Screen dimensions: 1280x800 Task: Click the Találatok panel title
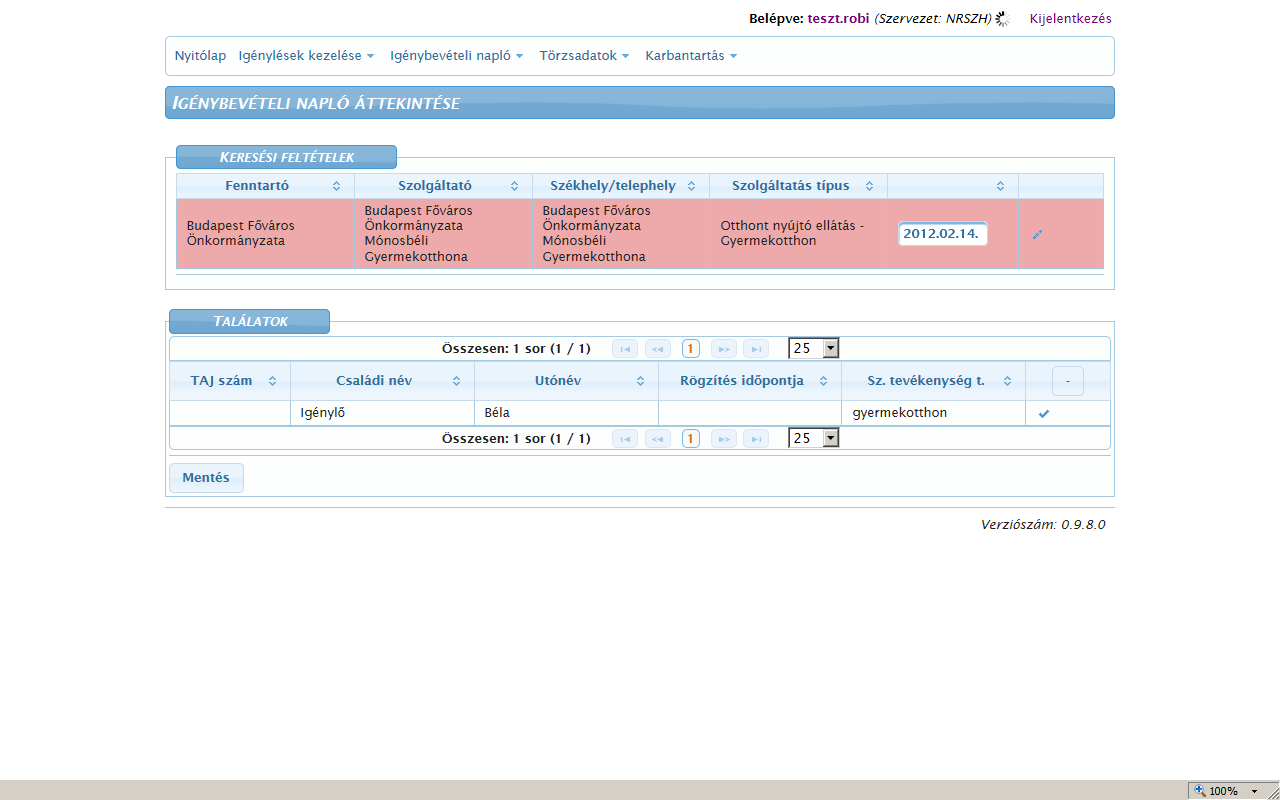249,321
